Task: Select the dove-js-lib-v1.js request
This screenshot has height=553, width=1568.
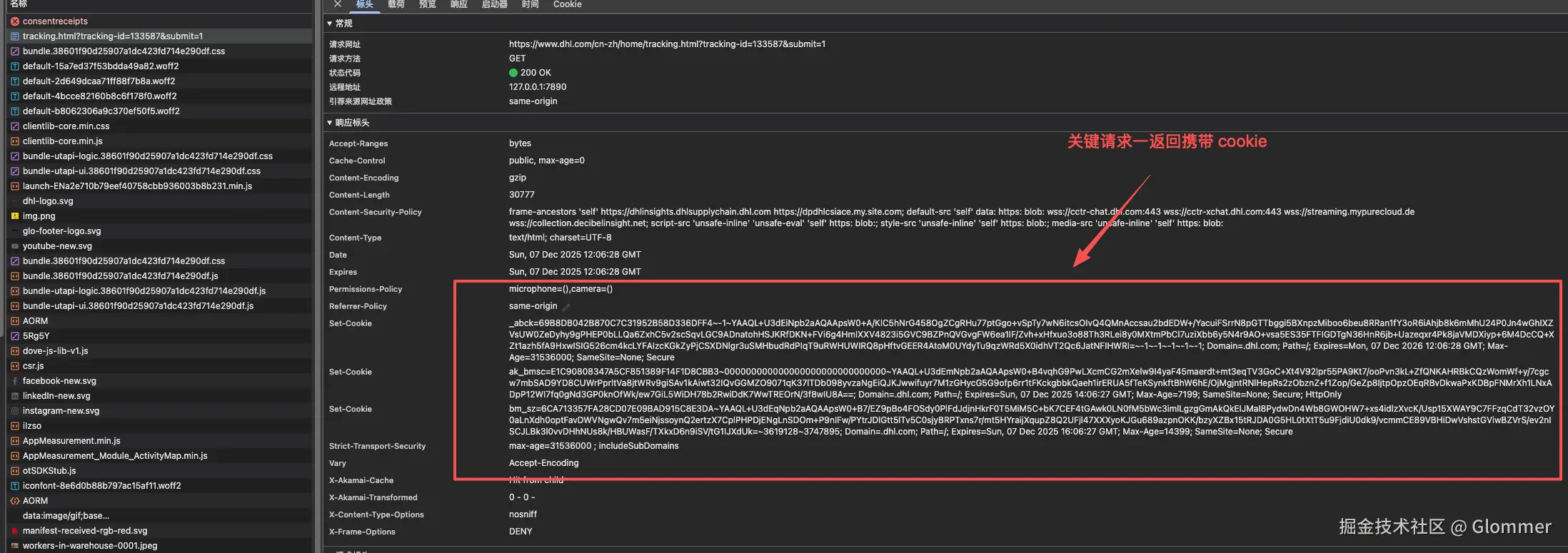Action: coord(55,351)
